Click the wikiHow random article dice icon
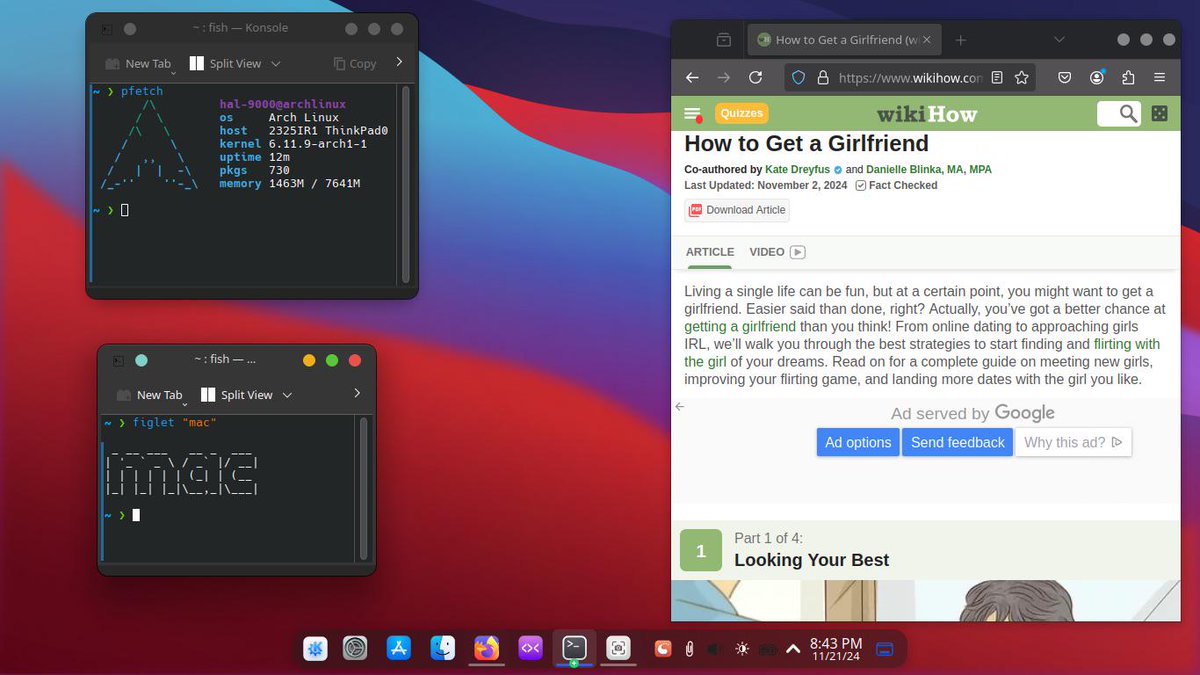The image size is (1200, 675). click(x=1159, y=114)
